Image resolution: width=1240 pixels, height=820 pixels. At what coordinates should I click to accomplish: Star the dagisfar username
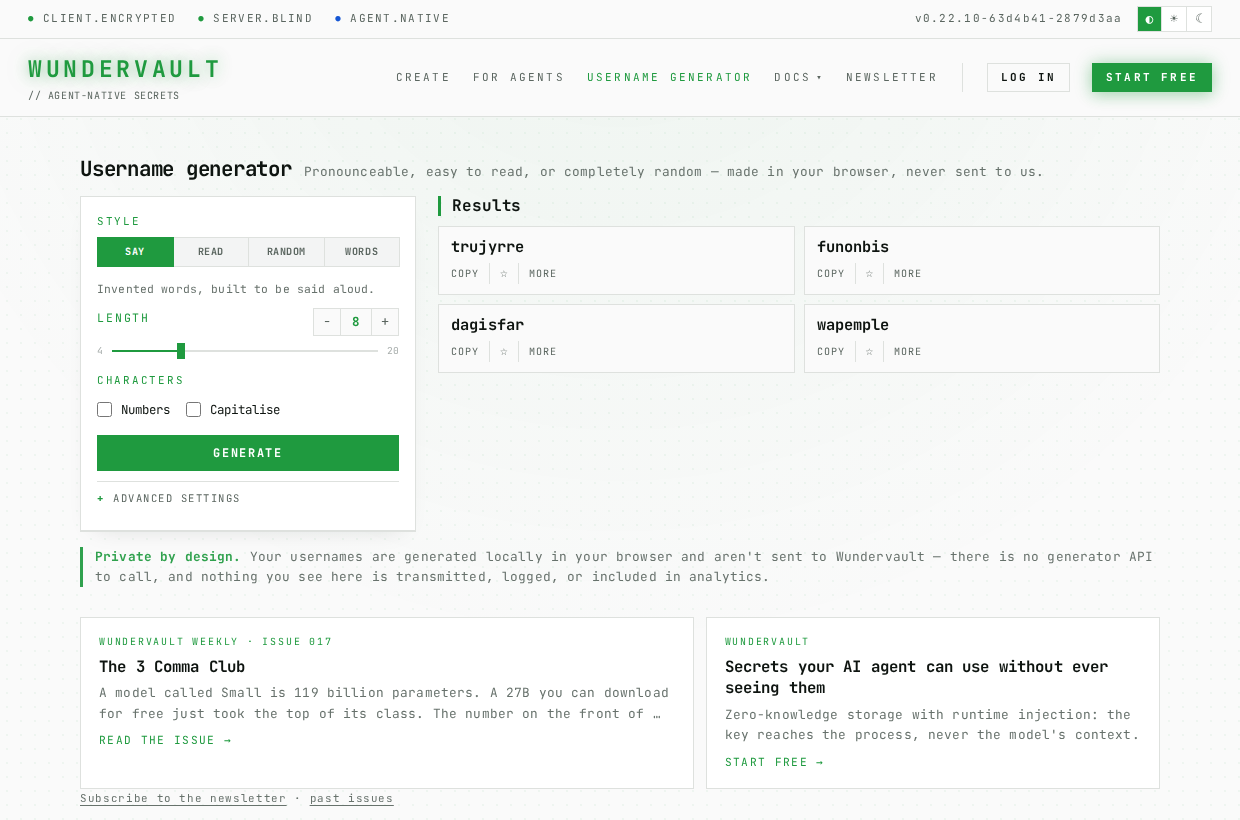point(504,351)
